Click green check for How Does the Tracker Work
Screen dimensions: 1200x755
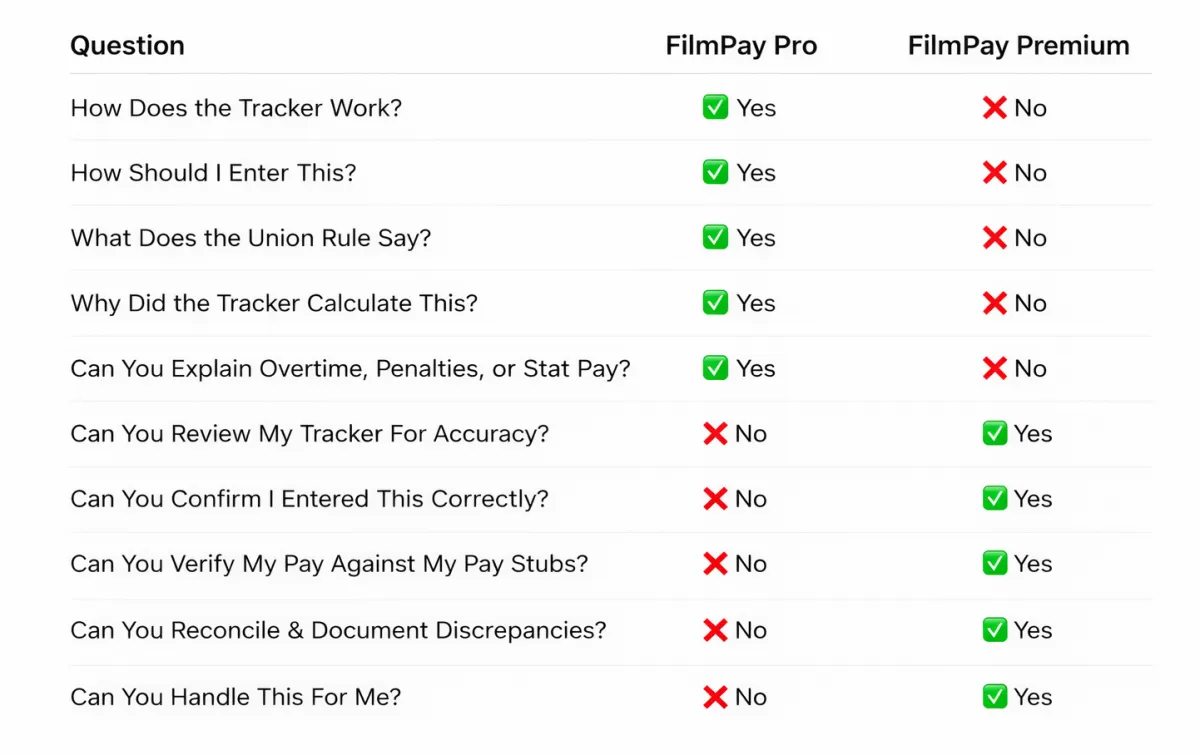[715, 108]
